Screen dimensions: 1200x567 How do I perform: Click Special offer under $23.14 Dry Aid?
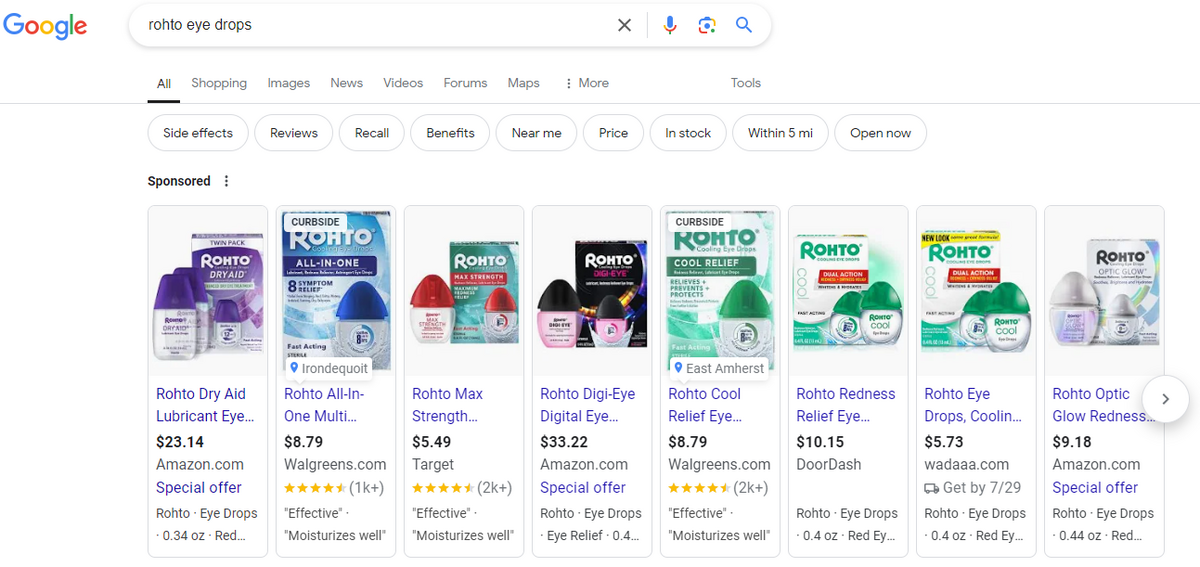tap(197, 487)
